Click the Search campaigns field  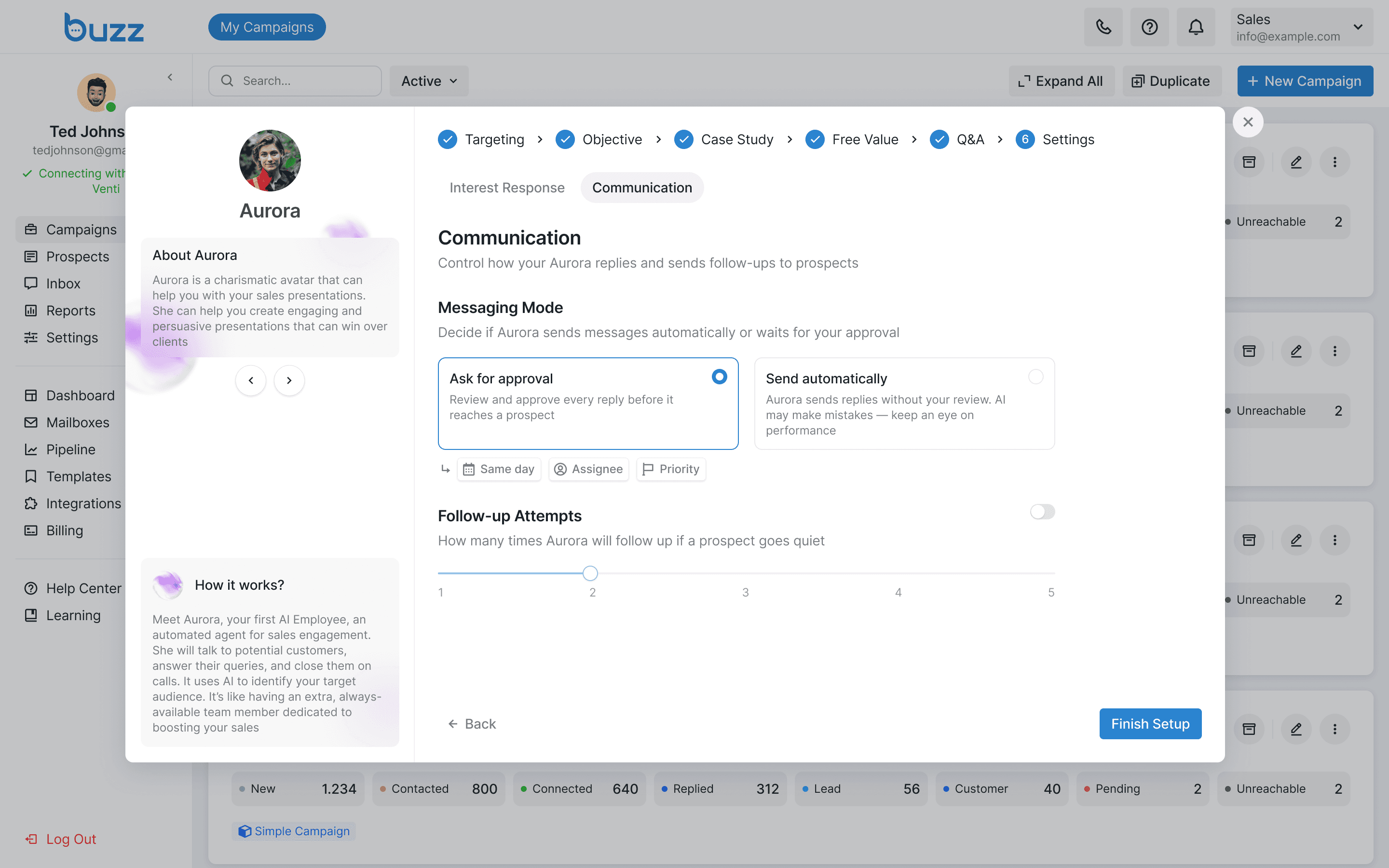pyautogui.click(x=295, y=81)
